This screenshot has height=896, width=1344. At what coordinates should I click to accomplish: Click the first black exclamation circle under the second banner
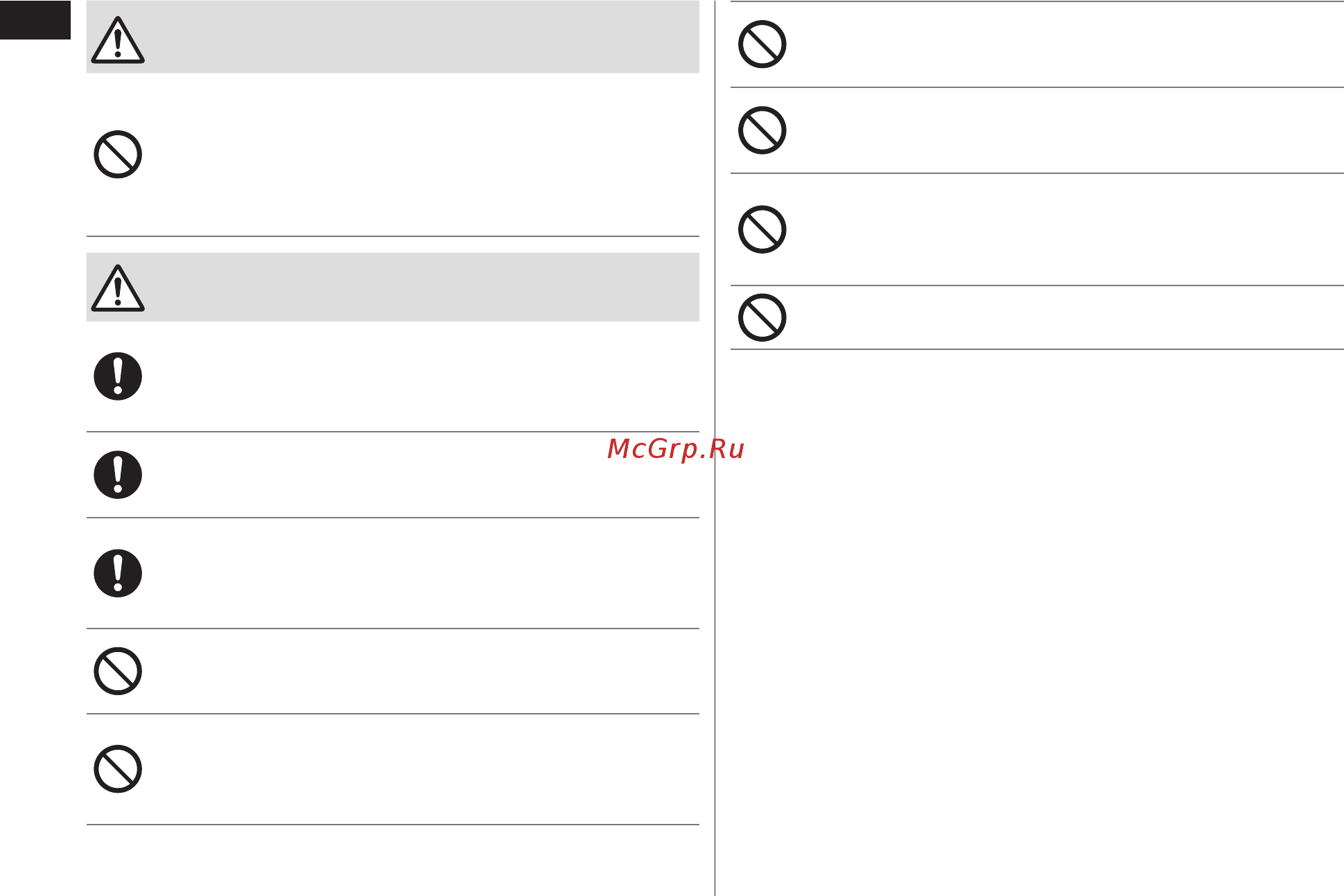118,376
